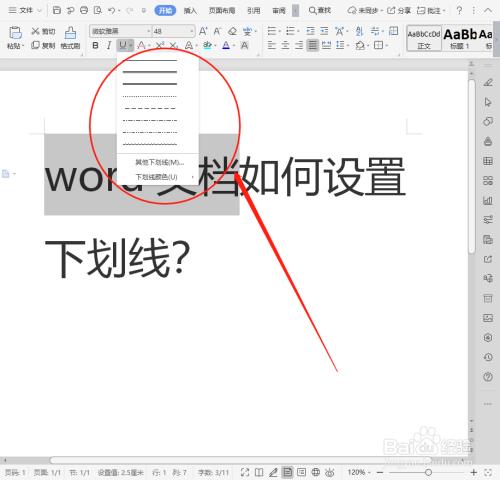
Task: Expand numbered list dropdown arrow
Action: (x=298, y=32)
